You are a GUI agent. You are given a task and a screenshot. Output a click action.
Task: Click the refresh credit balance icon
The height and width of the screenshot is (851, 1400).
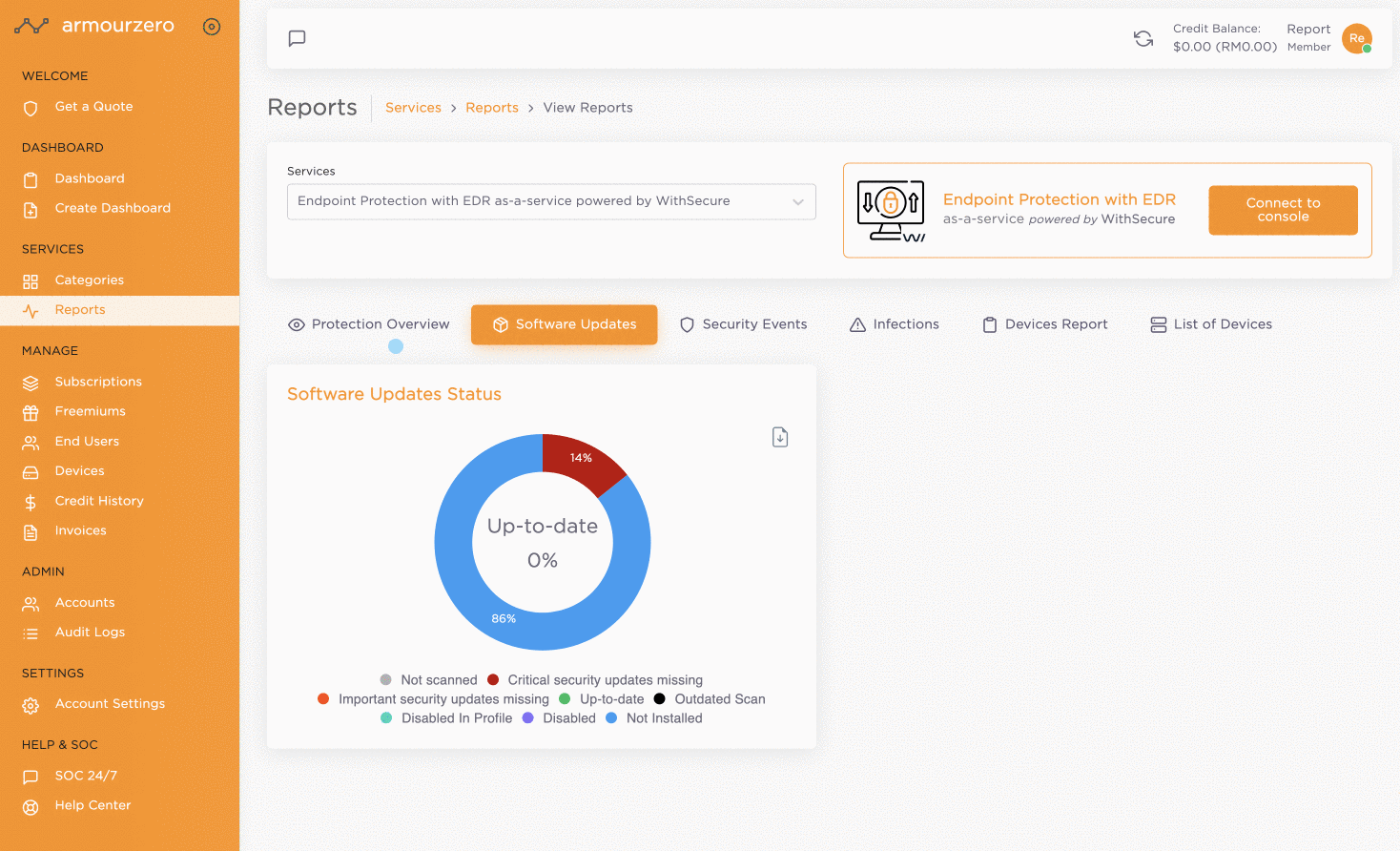click(1143, 38)
